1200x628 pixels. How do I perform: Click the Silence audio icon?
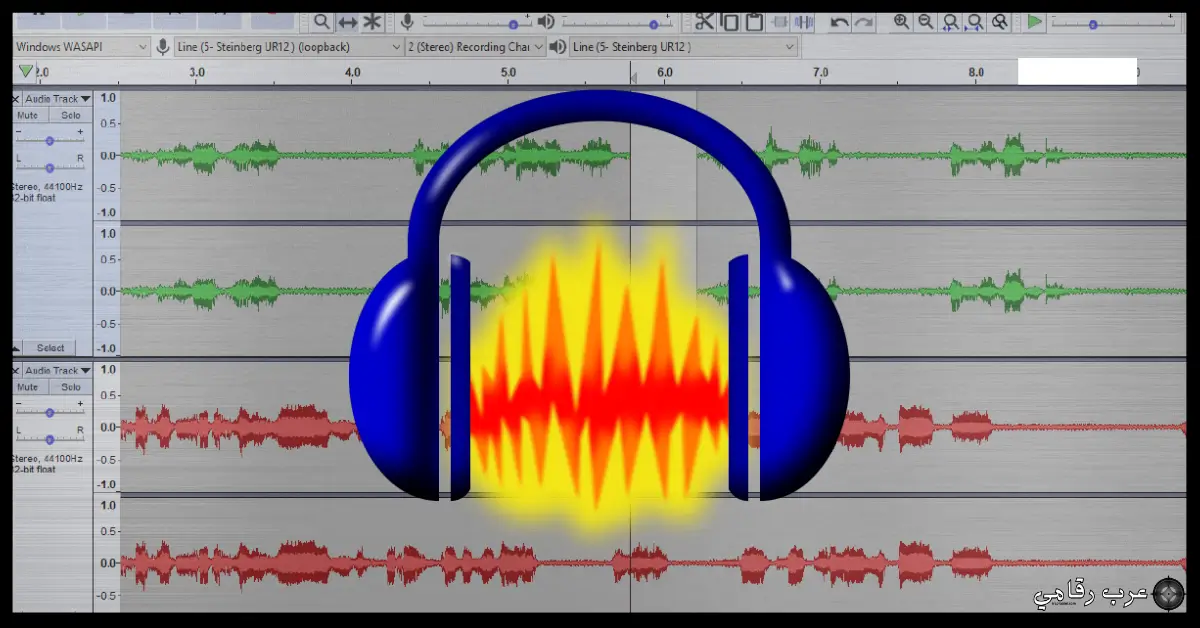click(806, 21)
